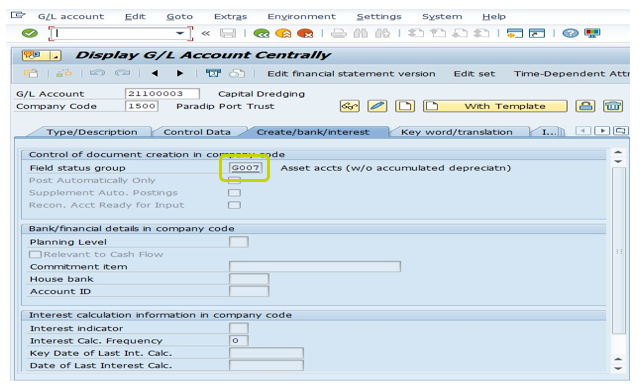Image resolution: width=641 pixels, height=390 pixels.
Task: Open the Settings menu
Action: point(379,17)
